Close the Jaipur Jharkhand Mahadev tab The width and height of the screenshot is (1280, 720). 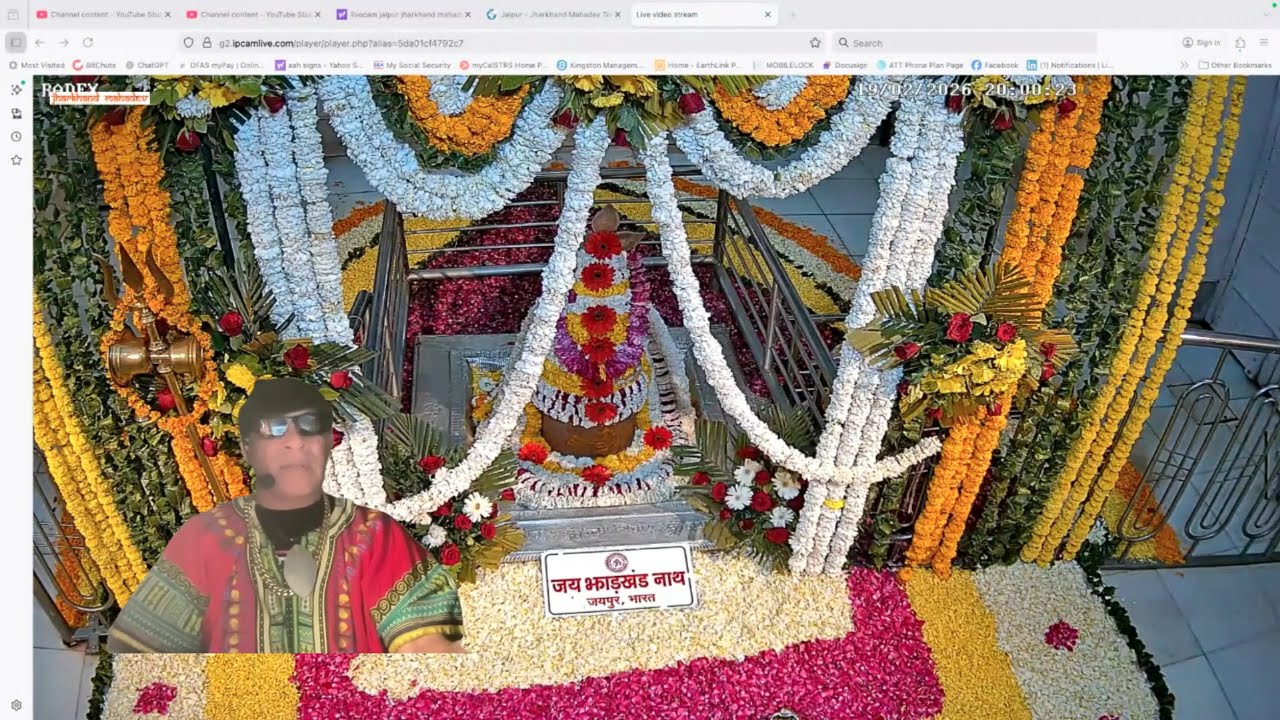click(617, 15)
